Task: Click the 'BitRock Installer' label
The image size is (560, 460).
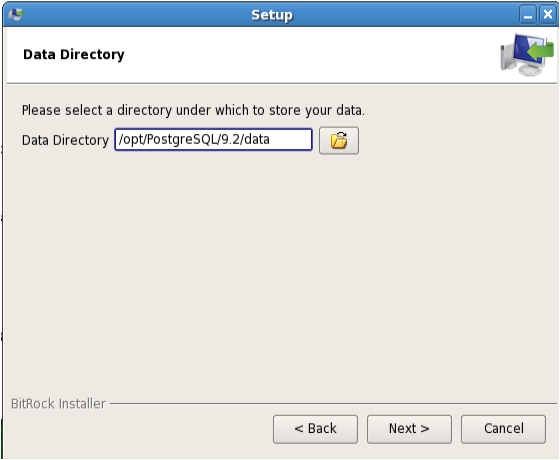Action: pyautogui.click(x=58, y=404)
